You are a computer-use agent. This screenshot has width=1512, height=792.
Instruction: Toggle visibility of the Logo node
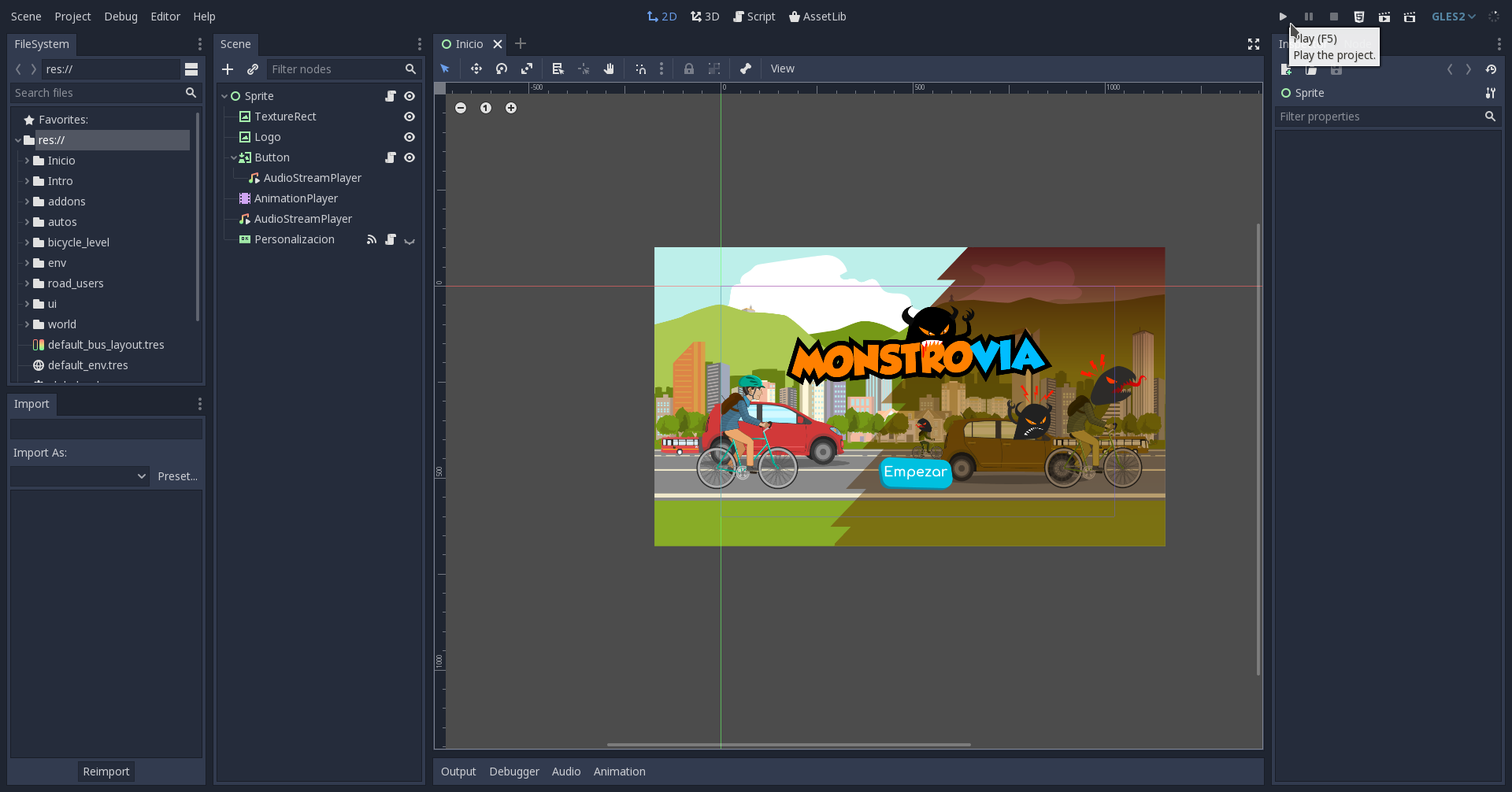[x=409, y=136]
